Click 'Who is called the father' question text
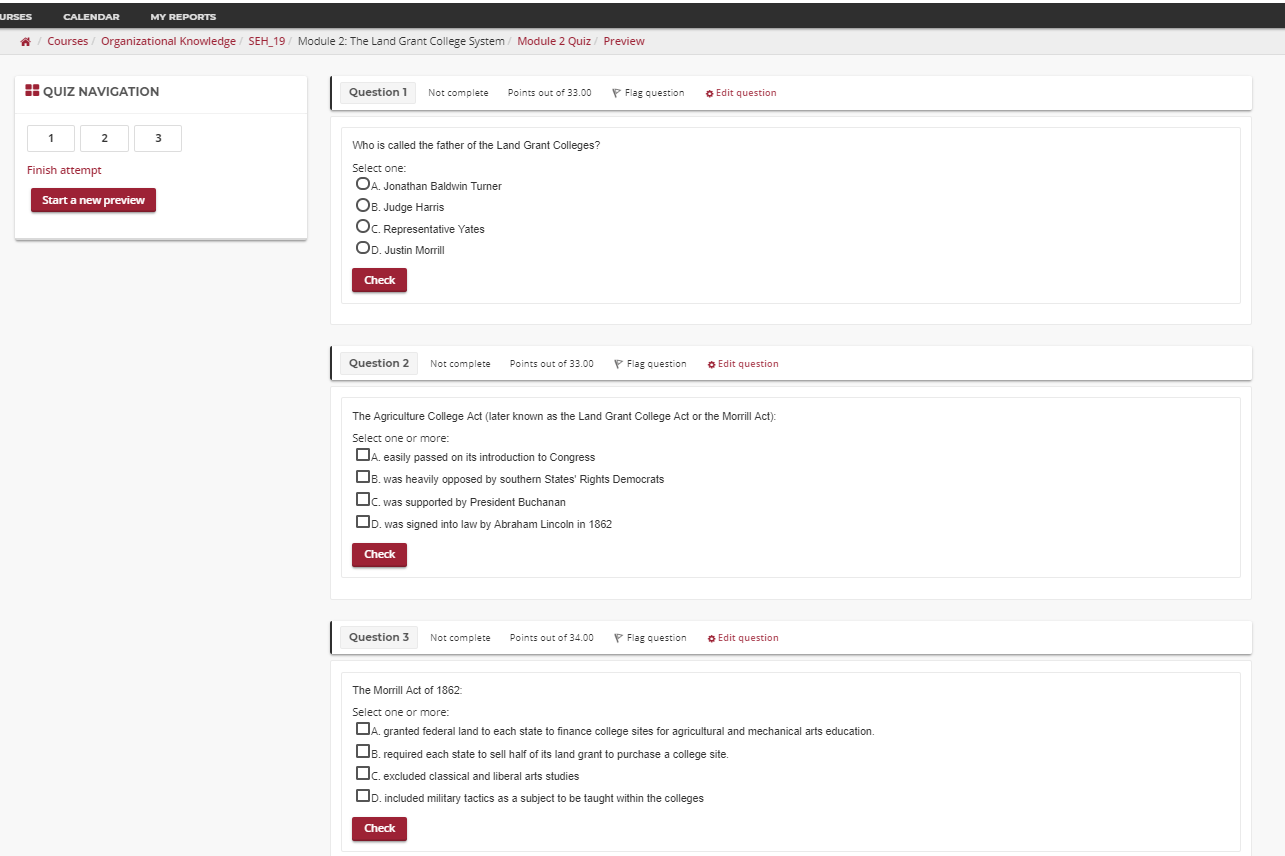This screenshot has height=856, width=1285. click(x=476, y=145)
